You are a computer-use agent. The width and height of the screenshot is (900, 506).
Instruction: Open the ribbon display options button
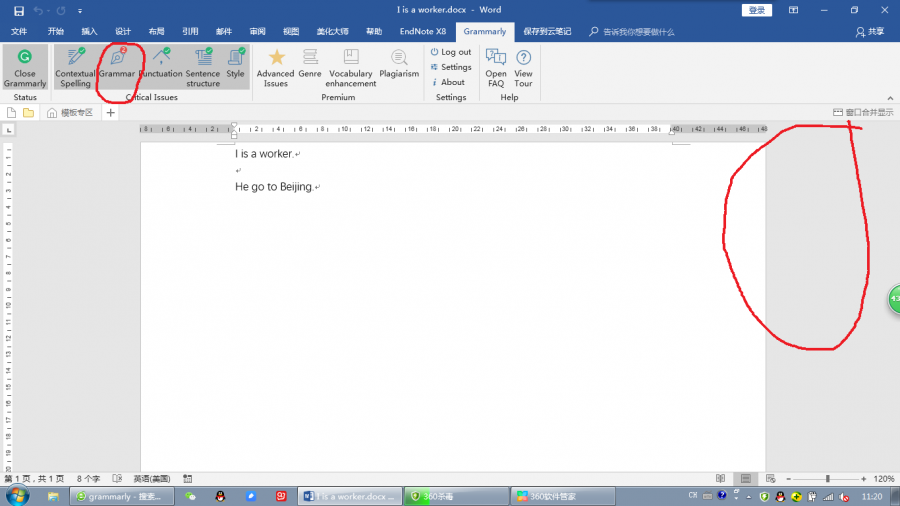(793, 10)
